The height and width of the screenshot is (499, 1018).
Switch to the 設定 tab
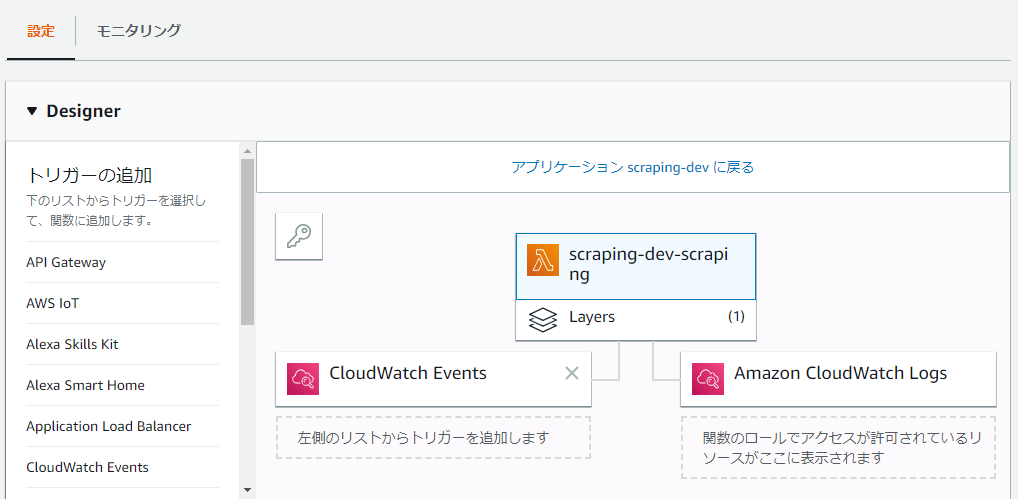point(41,30)
